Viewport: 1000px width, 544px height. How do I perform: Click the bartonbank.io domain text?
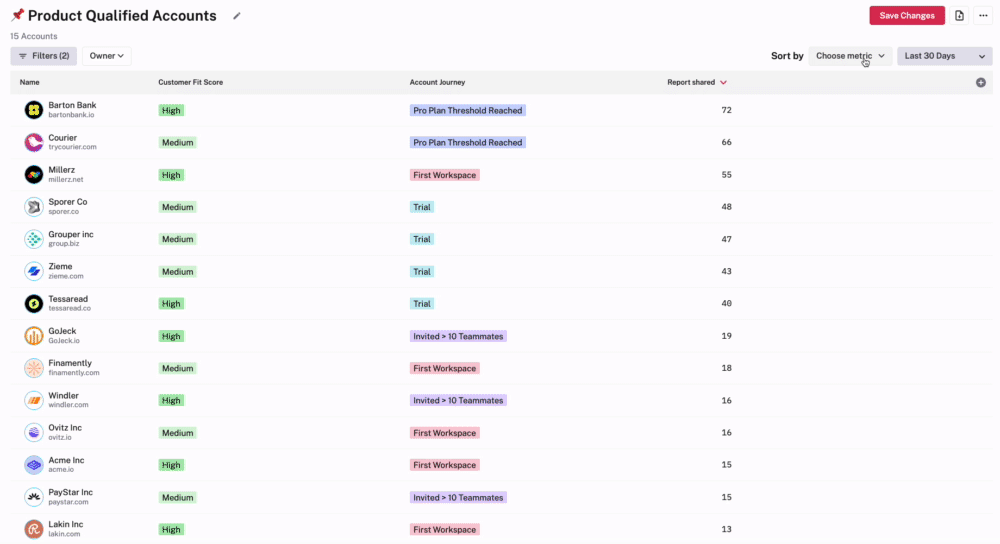(x=71, y=115)
